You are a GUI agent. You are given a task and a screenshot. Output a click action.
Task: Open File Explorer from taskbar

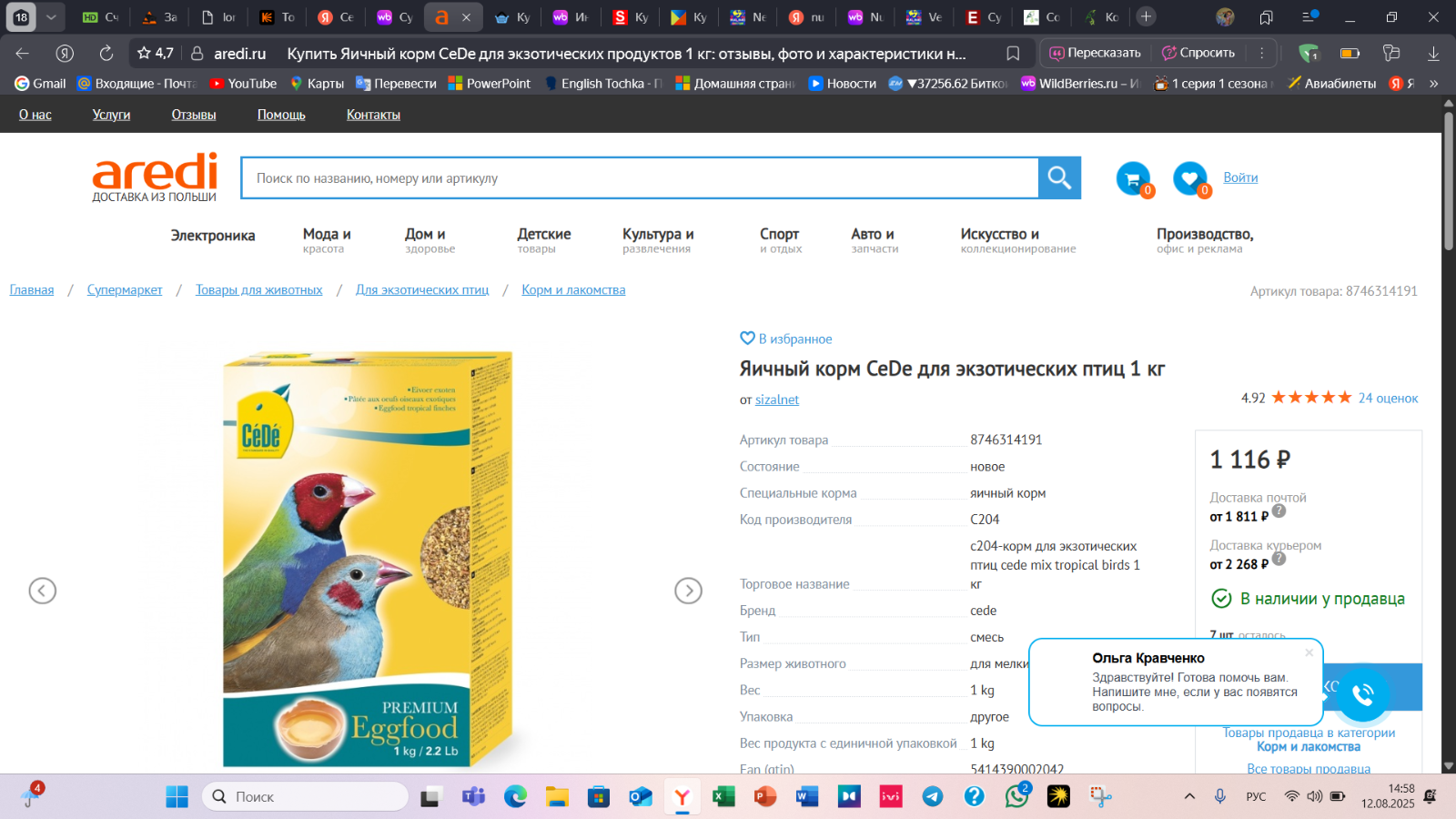pos(557,796)
